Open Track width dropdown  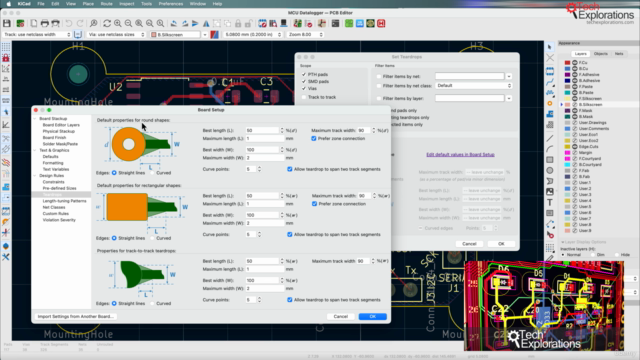tap(37, 35)
